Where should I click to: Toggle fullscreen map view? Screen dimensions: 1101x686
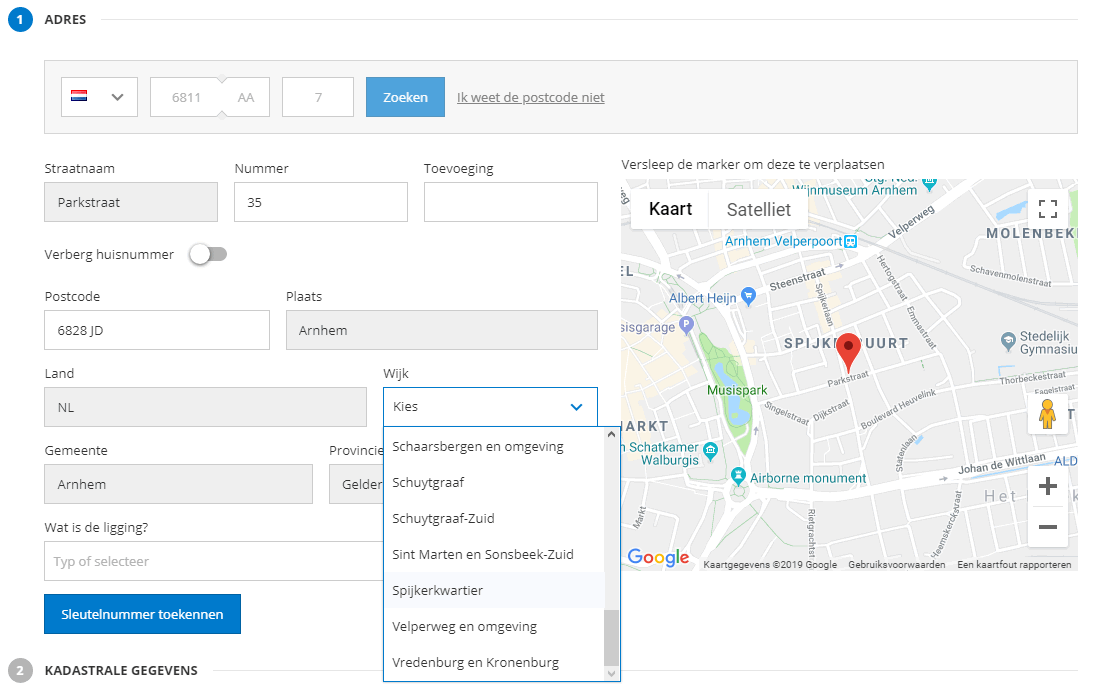1048,209
